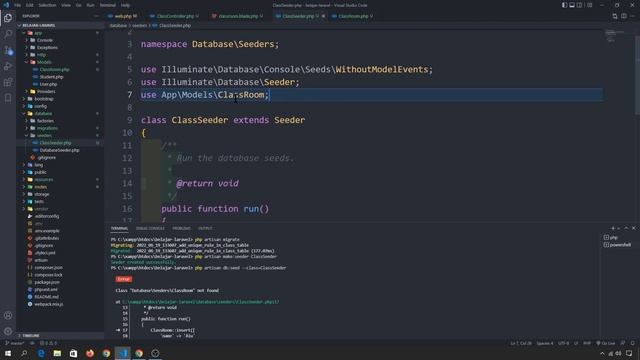Close the ClassSeeder.php editor tab
640x360 pixels.
point(323,16)
